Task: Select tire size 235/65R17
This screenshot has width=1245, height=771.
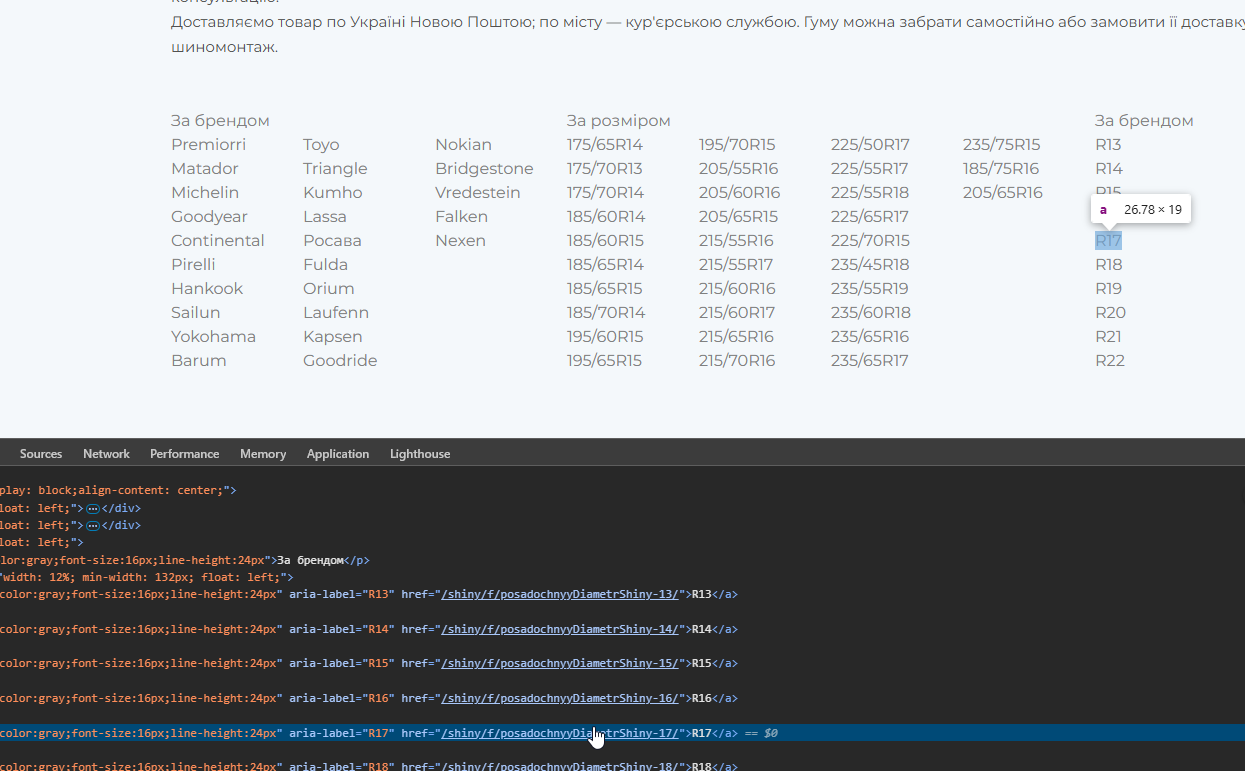Action: point(870,361)
